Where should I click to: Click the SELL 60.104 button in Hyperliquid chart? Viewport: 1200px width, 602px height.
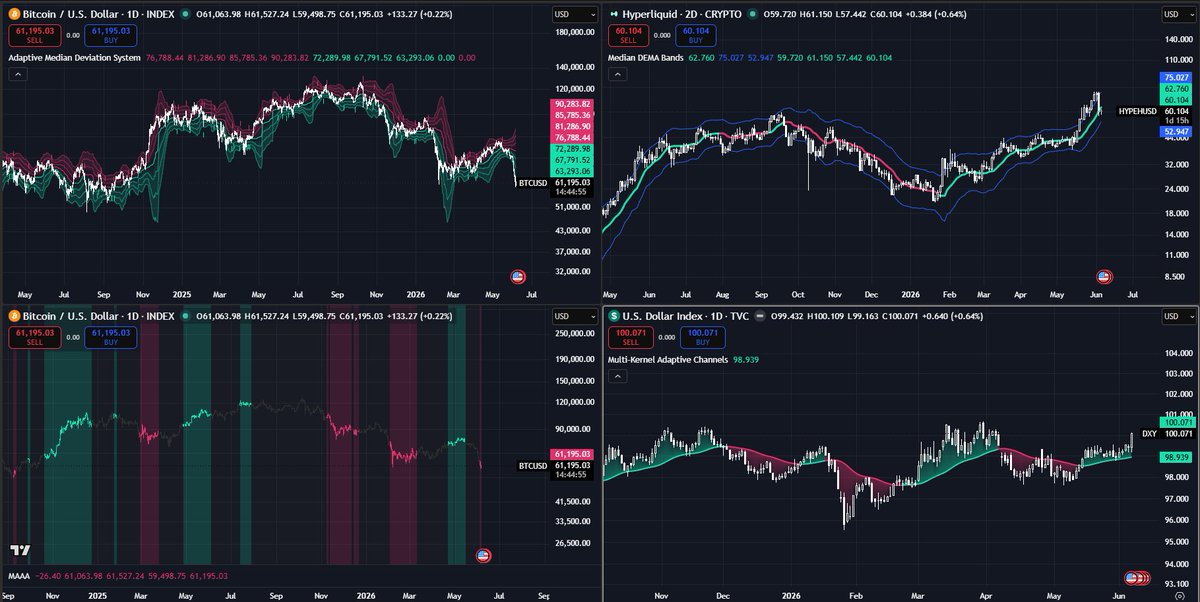point(627,36)
